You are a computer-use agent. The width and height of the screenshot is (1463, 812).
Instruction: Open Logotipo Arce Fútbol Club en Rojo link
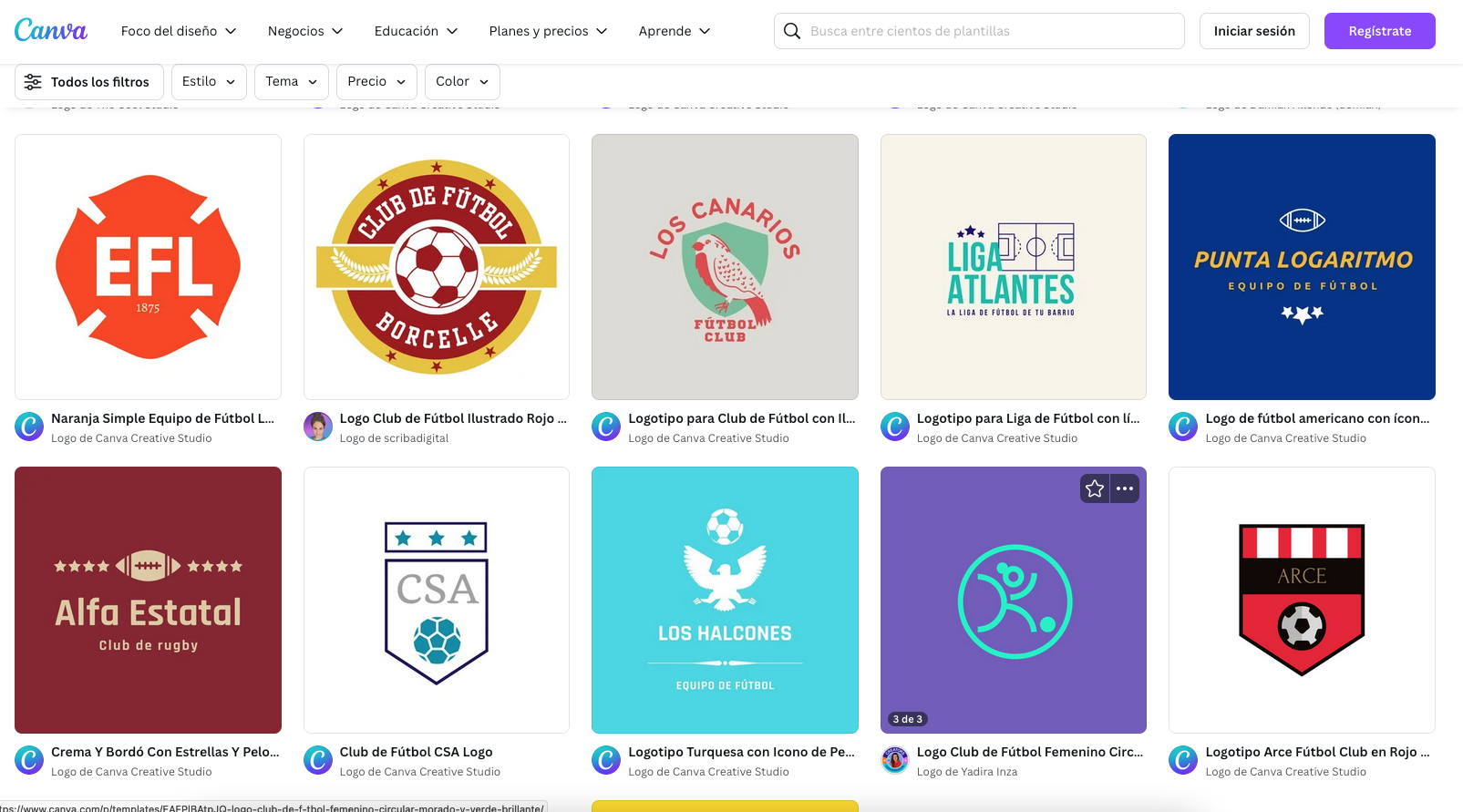pos(1317,752)
